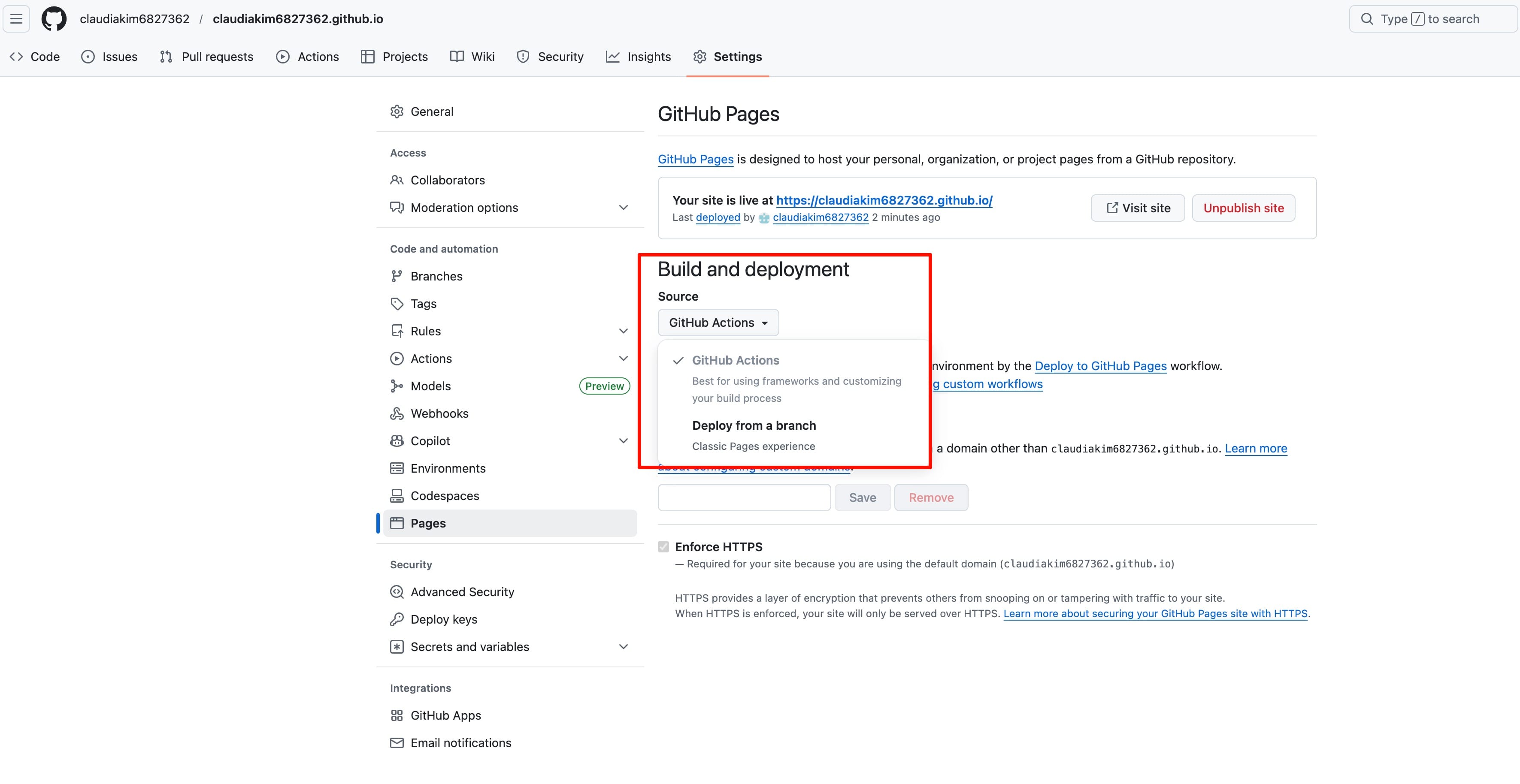Click the custom domain input field

click(744, 498)
